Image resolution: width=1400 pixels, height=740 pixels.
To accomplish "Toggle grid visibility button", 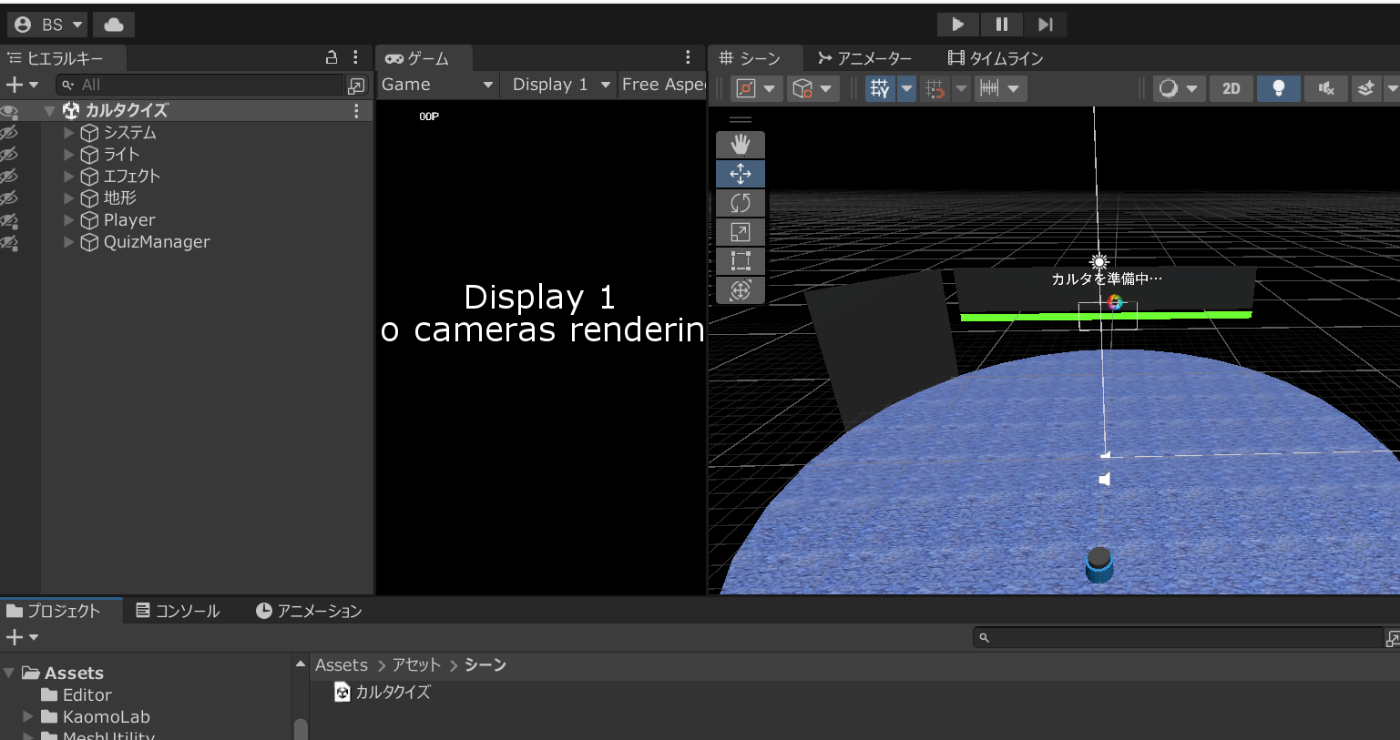I will [880, 89].
